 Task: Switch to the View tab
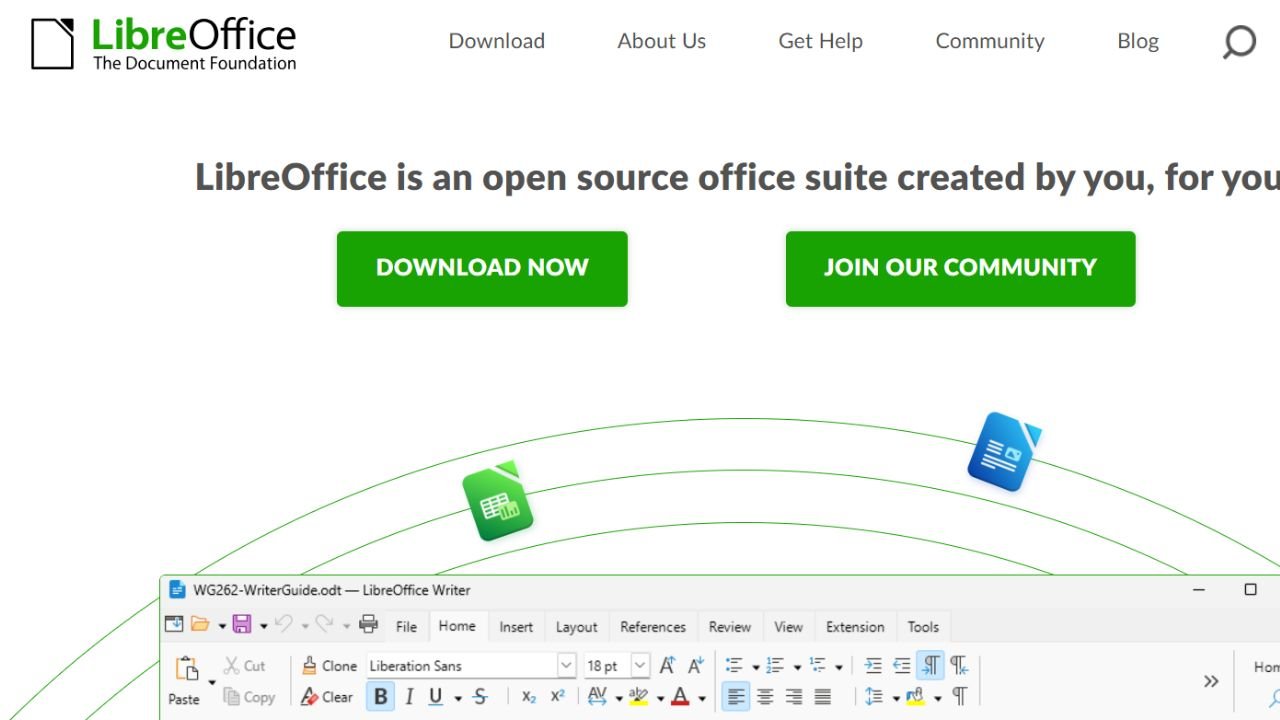tap(788, 627)
